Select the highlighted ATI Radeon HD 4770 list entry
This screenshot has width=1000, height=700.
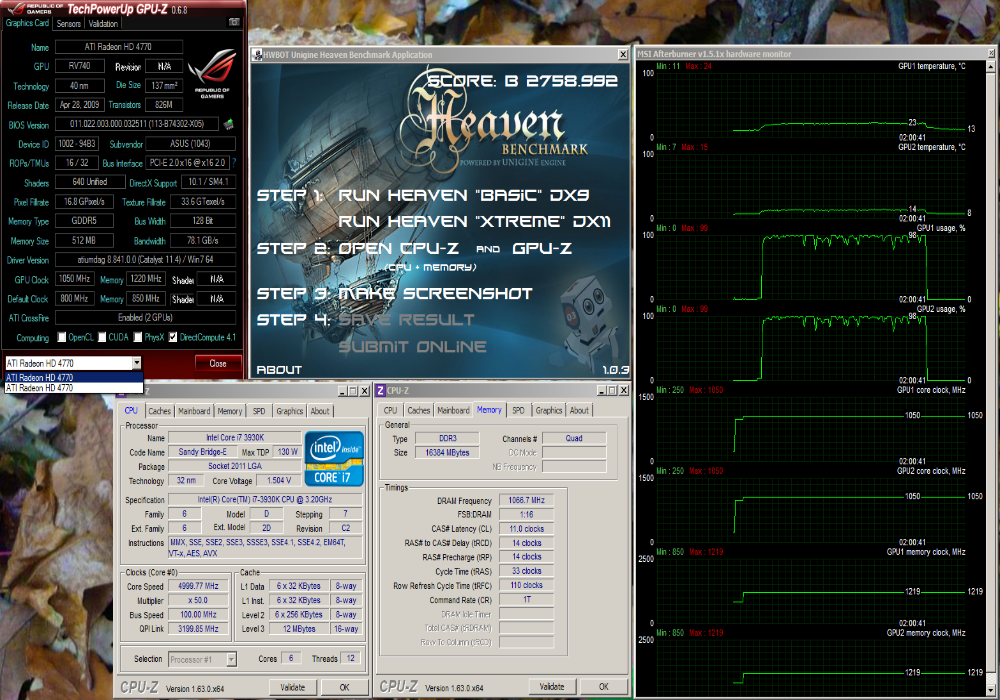tap(73, 377)
